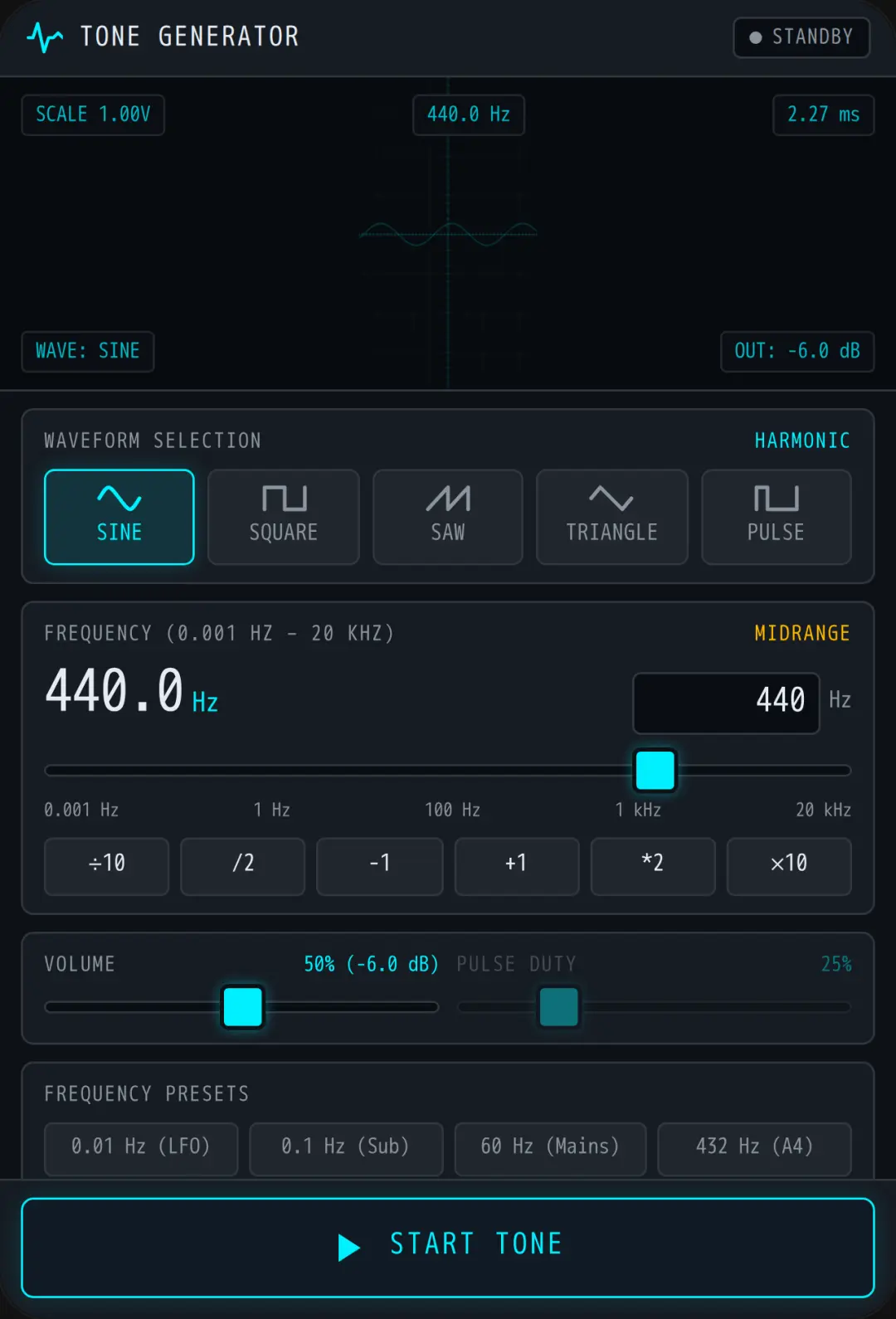Click the volume slider thumb
The image size is (896, 1319).
tap(243, 1006)
